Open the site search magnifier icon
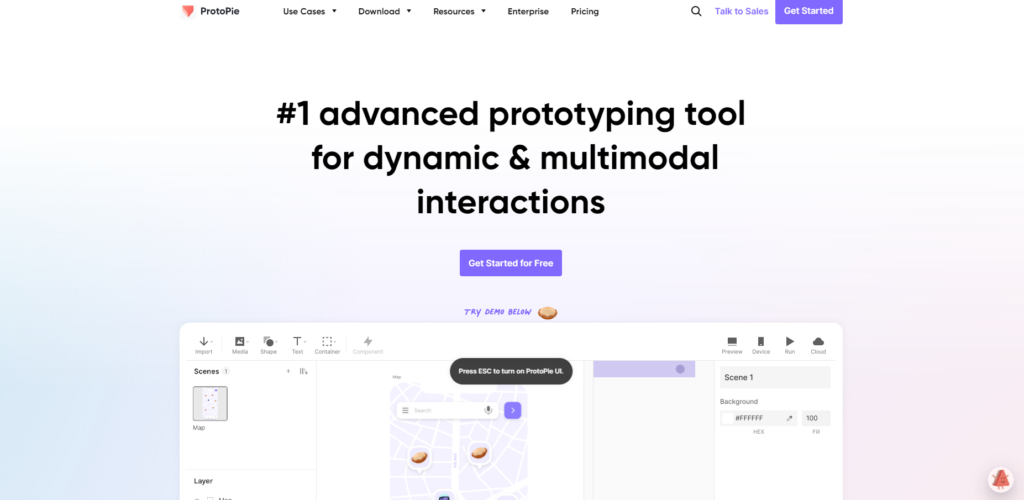Viewport: 1024px width, 500px height. coord(696,12)
